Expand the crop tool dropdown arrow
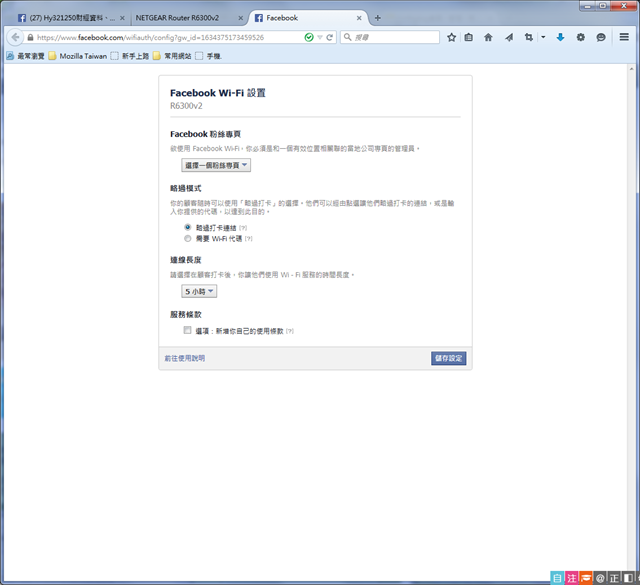The width and height of the screenshot is (640, 585). click(x=543, y=37)
